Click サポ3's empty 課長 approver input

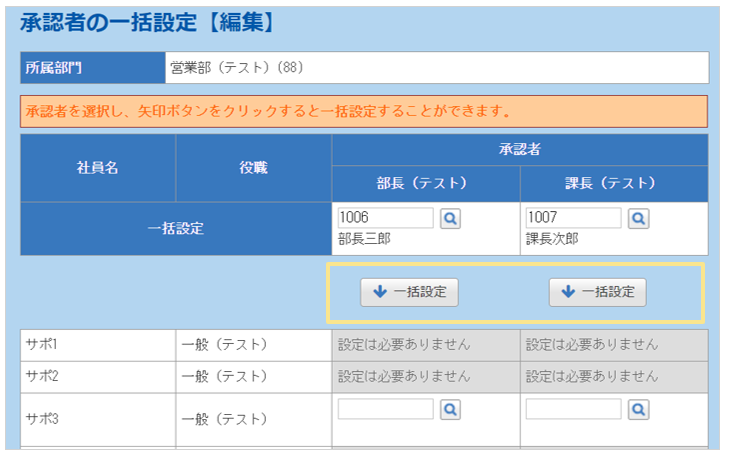click(573, 409)
